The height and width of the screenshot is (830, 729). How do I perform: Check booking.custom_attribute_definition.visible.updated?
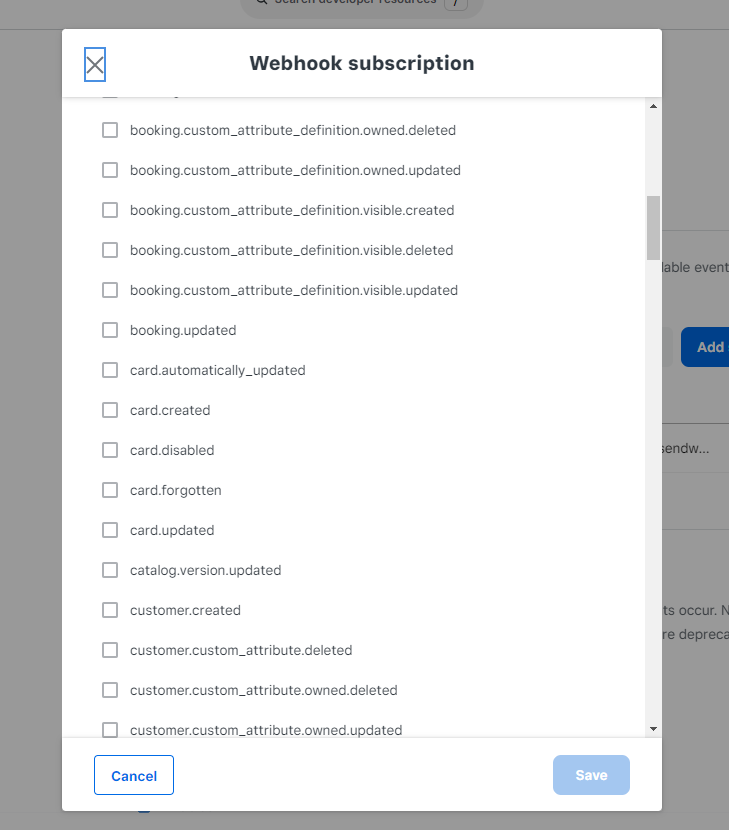[x=110, y=290]
